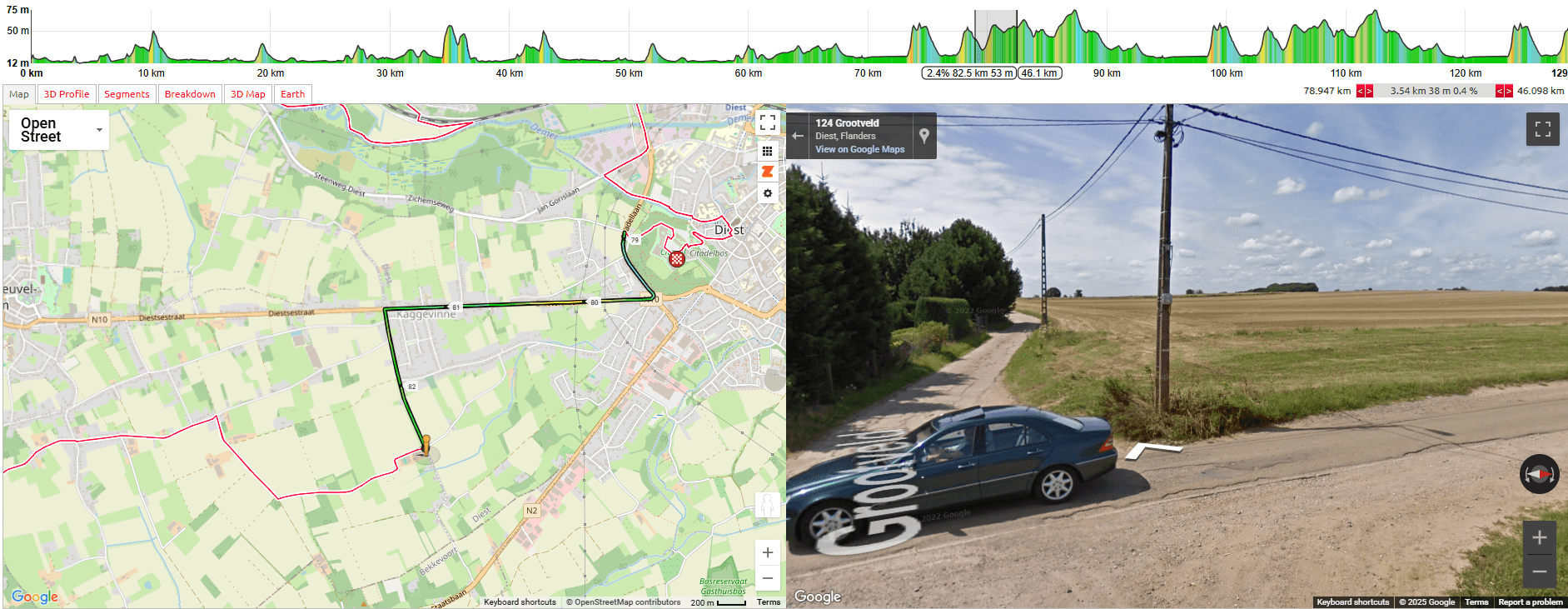This screenshot has height=609, width=1568.
Task: Click the orange Z icon on the map
Action: click(767, 172)
